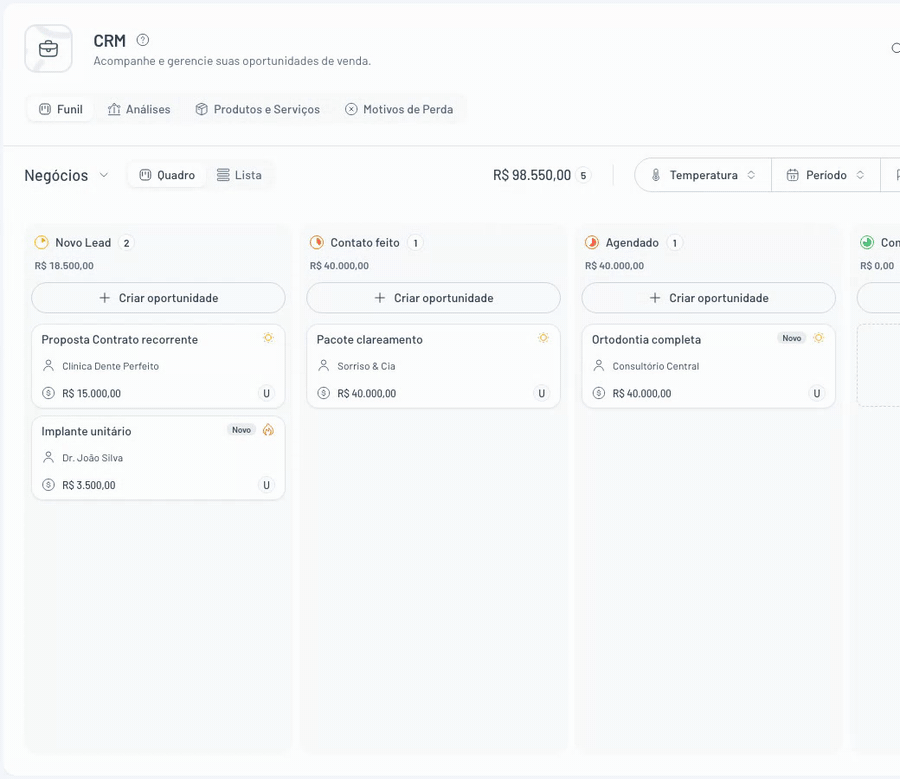Click thermometer icon in Temperatura filter
The image size is (900, 779).
coord(655,175)
